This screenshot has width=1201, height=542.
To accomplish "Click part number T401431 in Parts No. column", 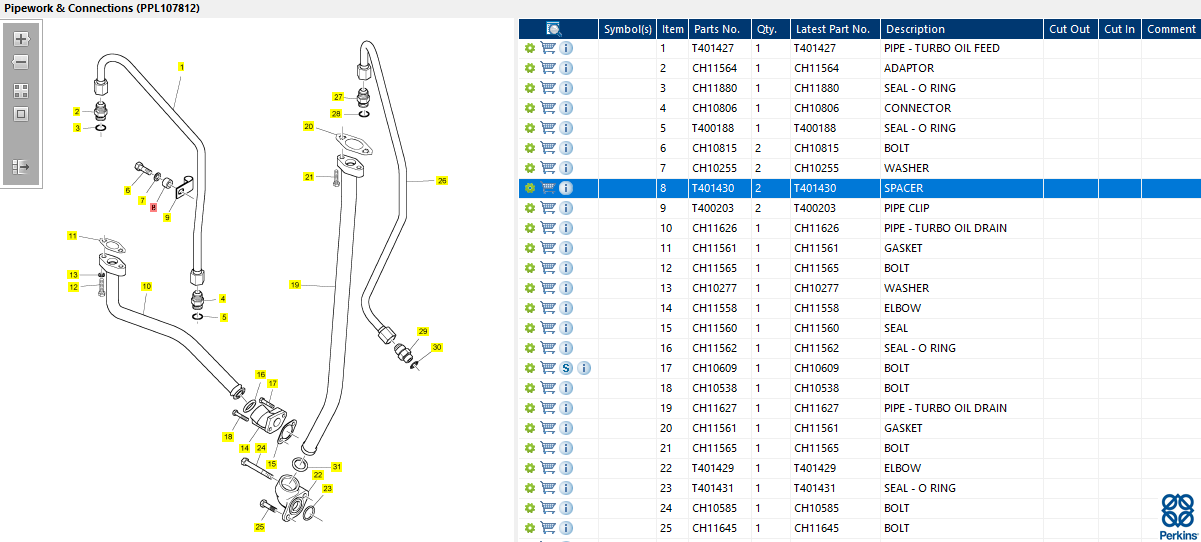I will point(713,488).
